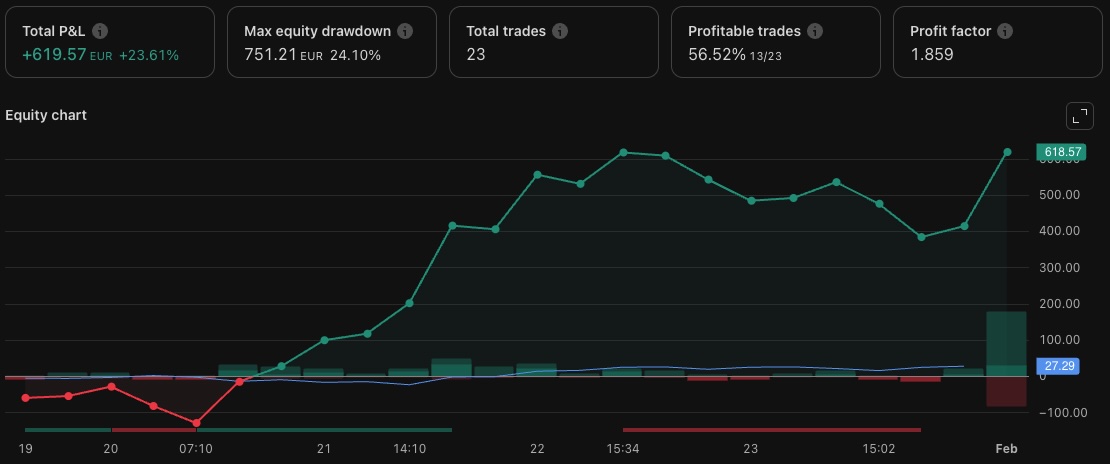The width and height of the screenshot is (1110, 464).
Task: Click the Total trades count 23
Action: (x=476, y=54)
